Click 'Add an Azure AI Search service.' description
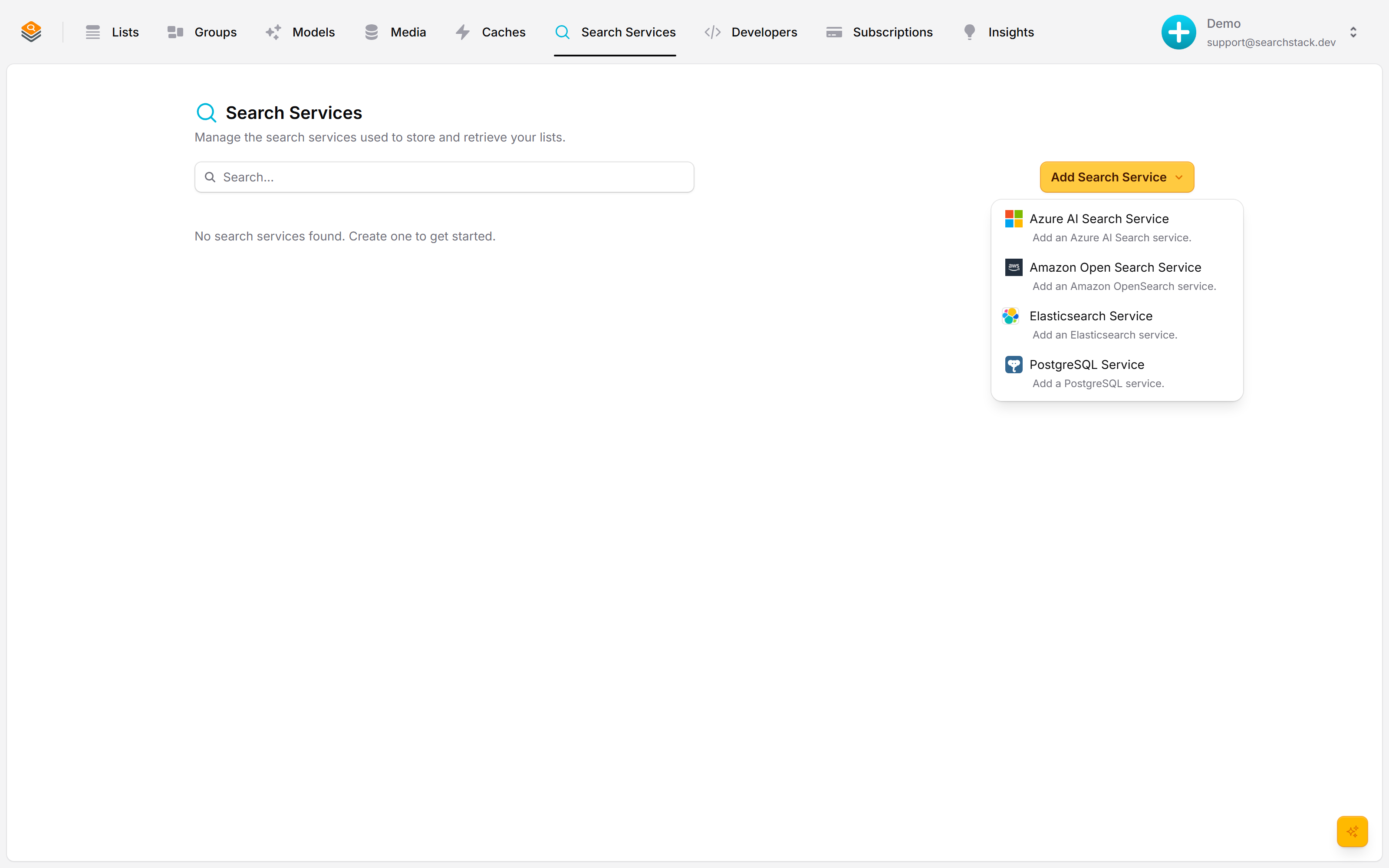The image size is (1389, 868). [1112, 238]
